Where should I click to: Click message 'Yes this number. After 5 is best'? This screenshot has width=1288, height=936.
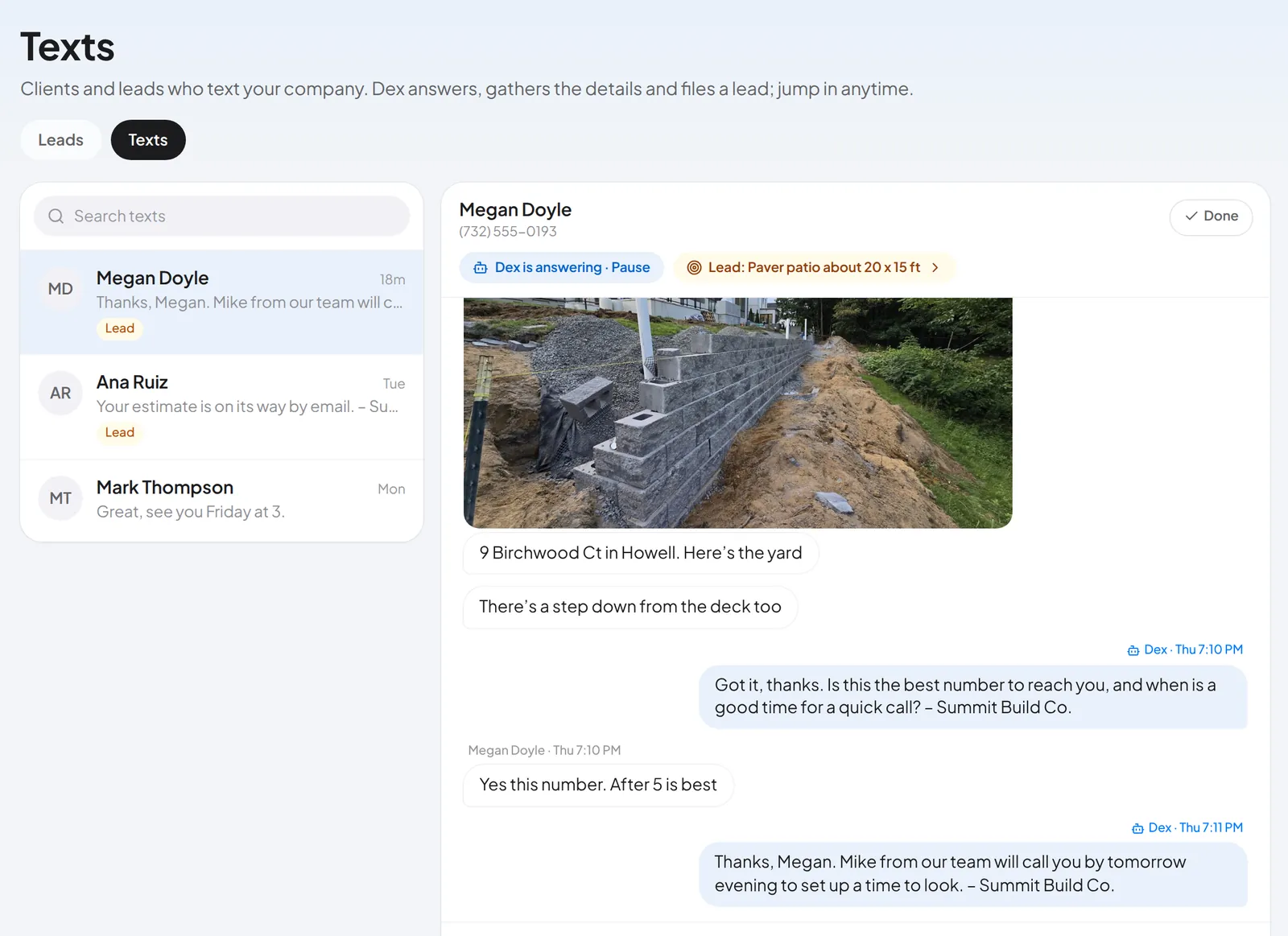click(598, 785)
